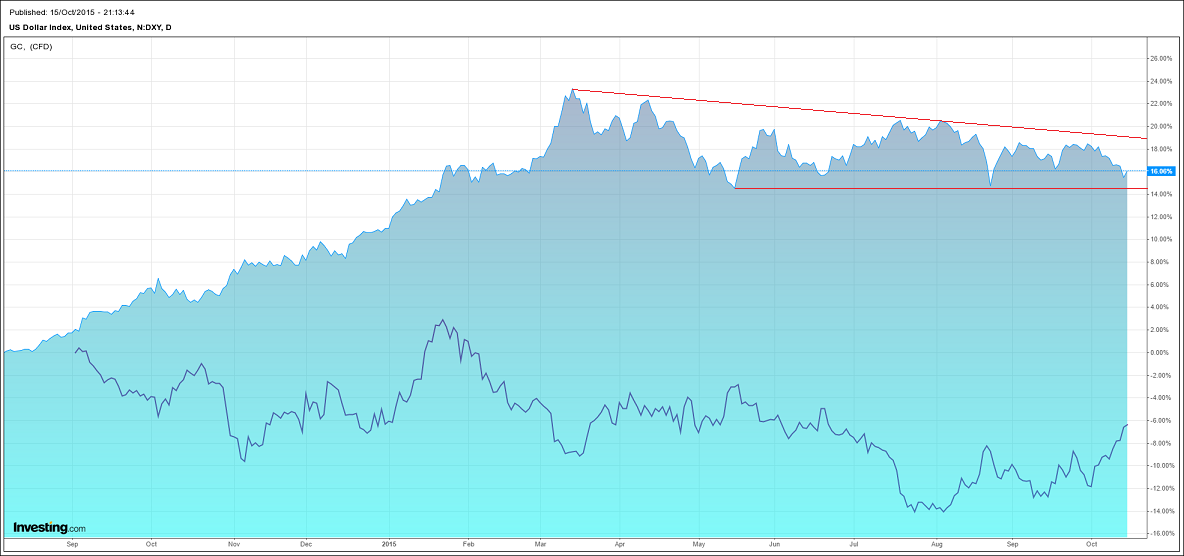Click the gold line's late January peak

click(x=442, y=320)
